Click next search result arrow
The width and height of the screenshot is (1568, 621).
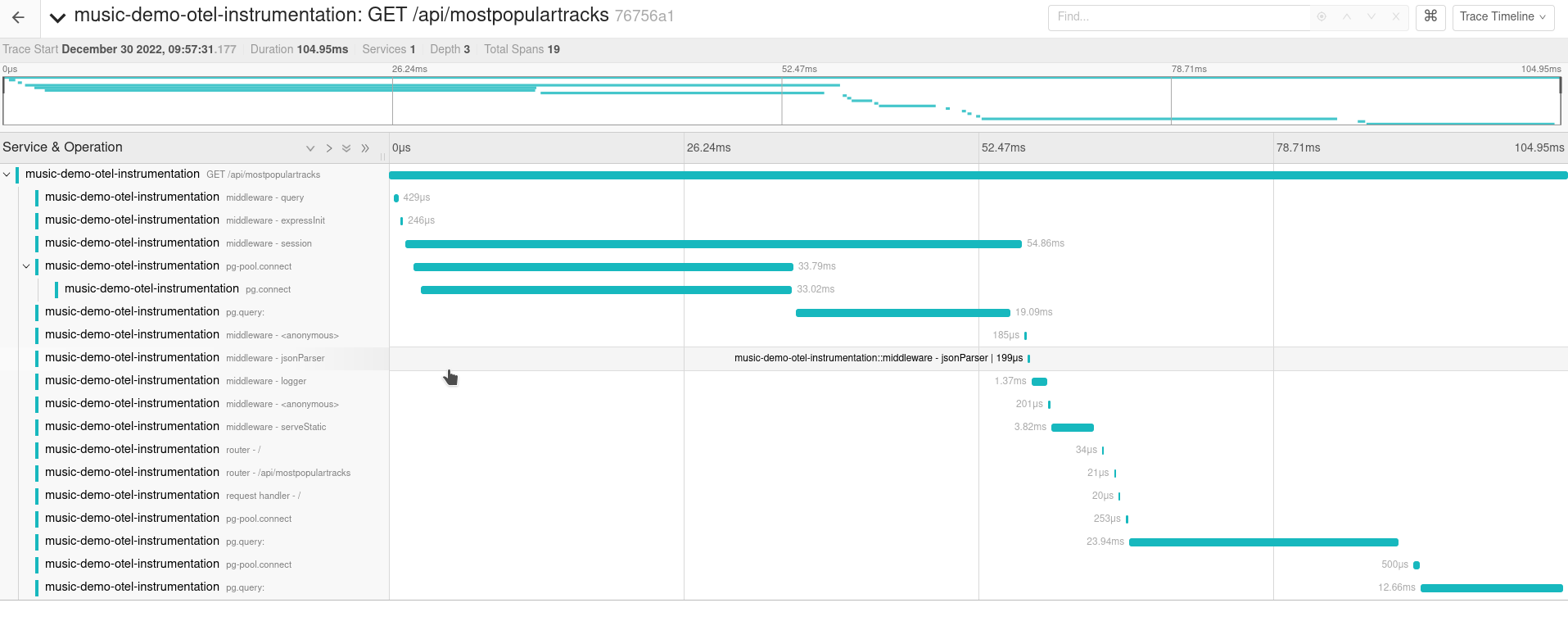pyautogui.click(x=1371, y=16)
